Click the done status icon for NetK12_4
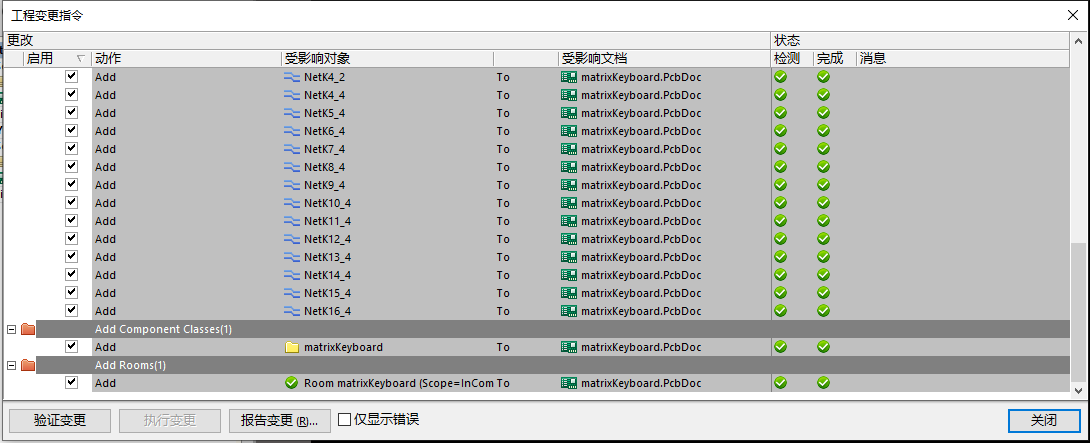The height and width of the screenshot is (443, 1090). pyautogui.click(x=823, y=239)
